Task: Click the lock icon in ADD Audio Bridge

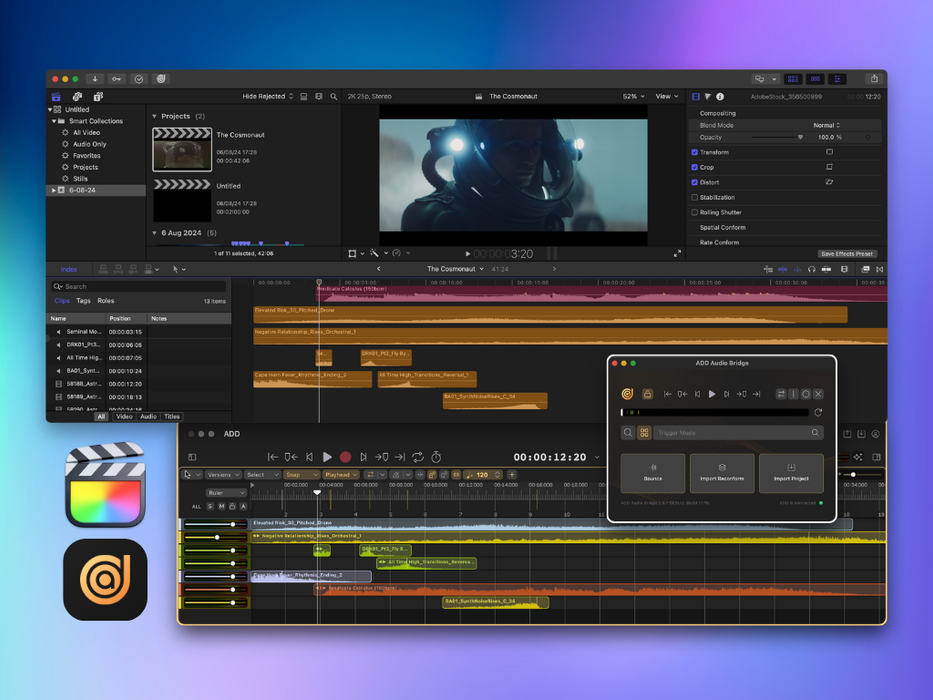Action: point(648,394)
